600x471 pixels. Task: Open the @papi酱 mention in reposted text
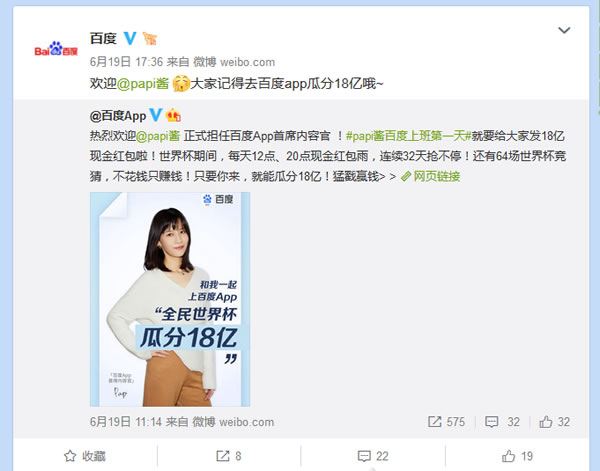158,136
